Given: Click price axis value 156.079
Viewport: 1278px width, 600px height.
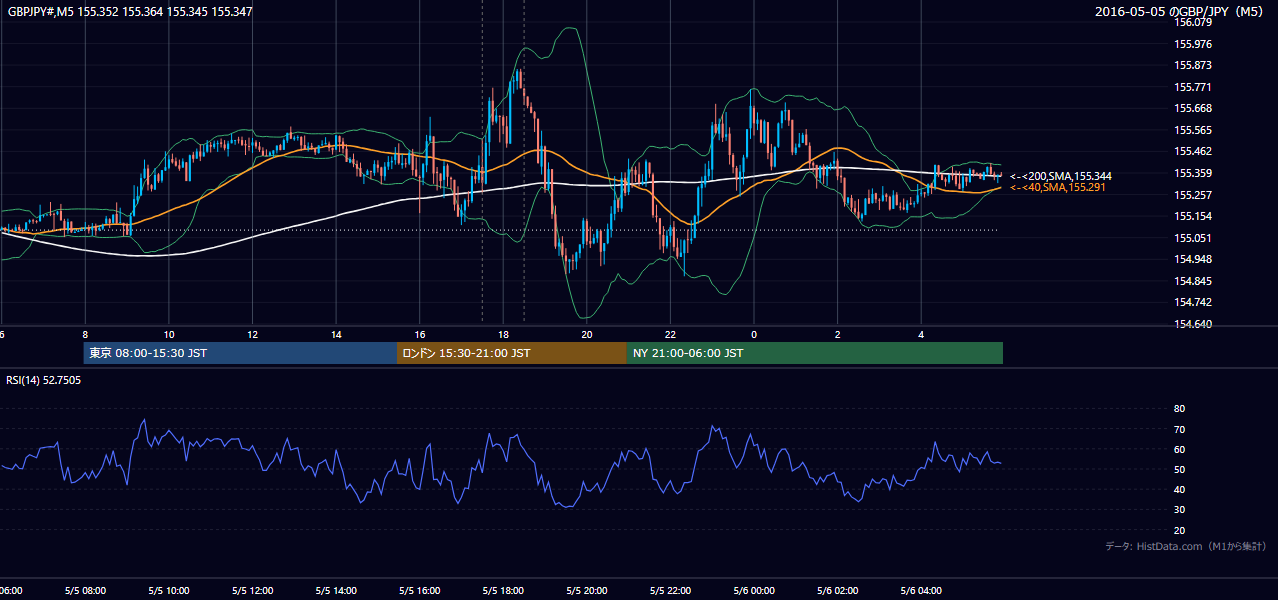Looking at the screenshot, I should pyautogui.click(x=1193, y=22).
